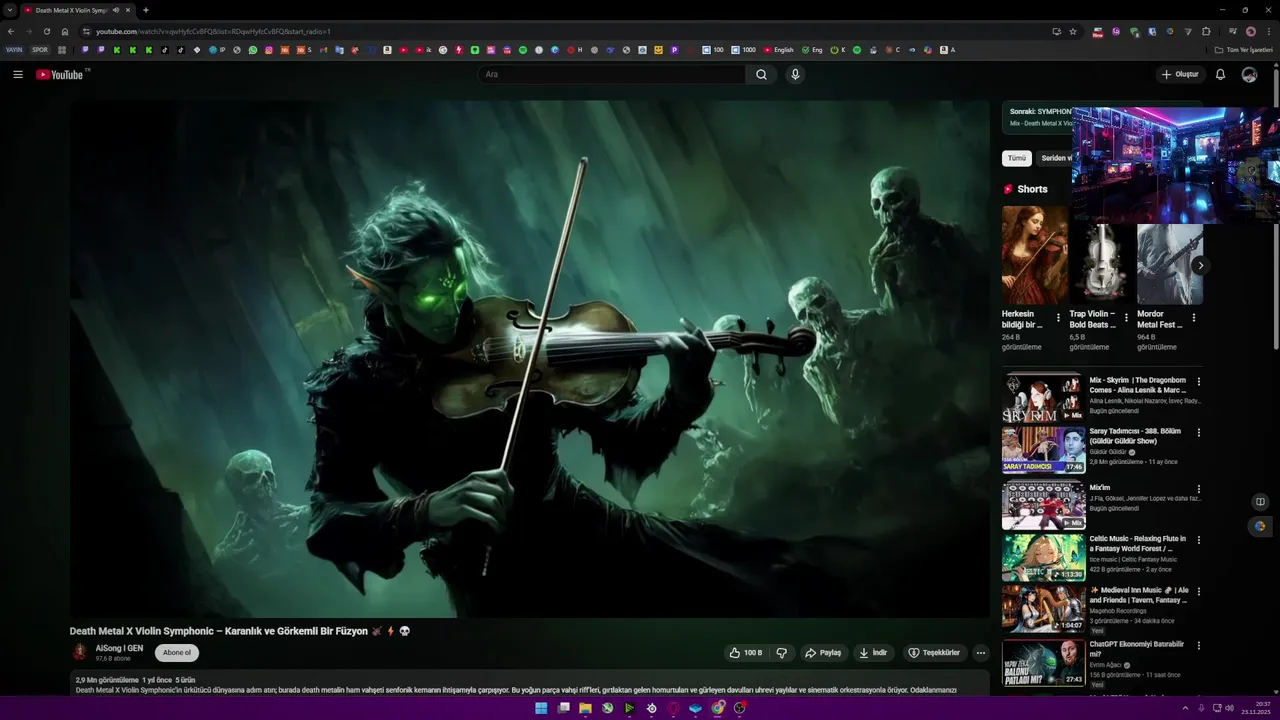Open options for Herkesin bildiği short
Viewport: 1280px width, 720px height.
pyautogui.click(x=1058, y=318)
